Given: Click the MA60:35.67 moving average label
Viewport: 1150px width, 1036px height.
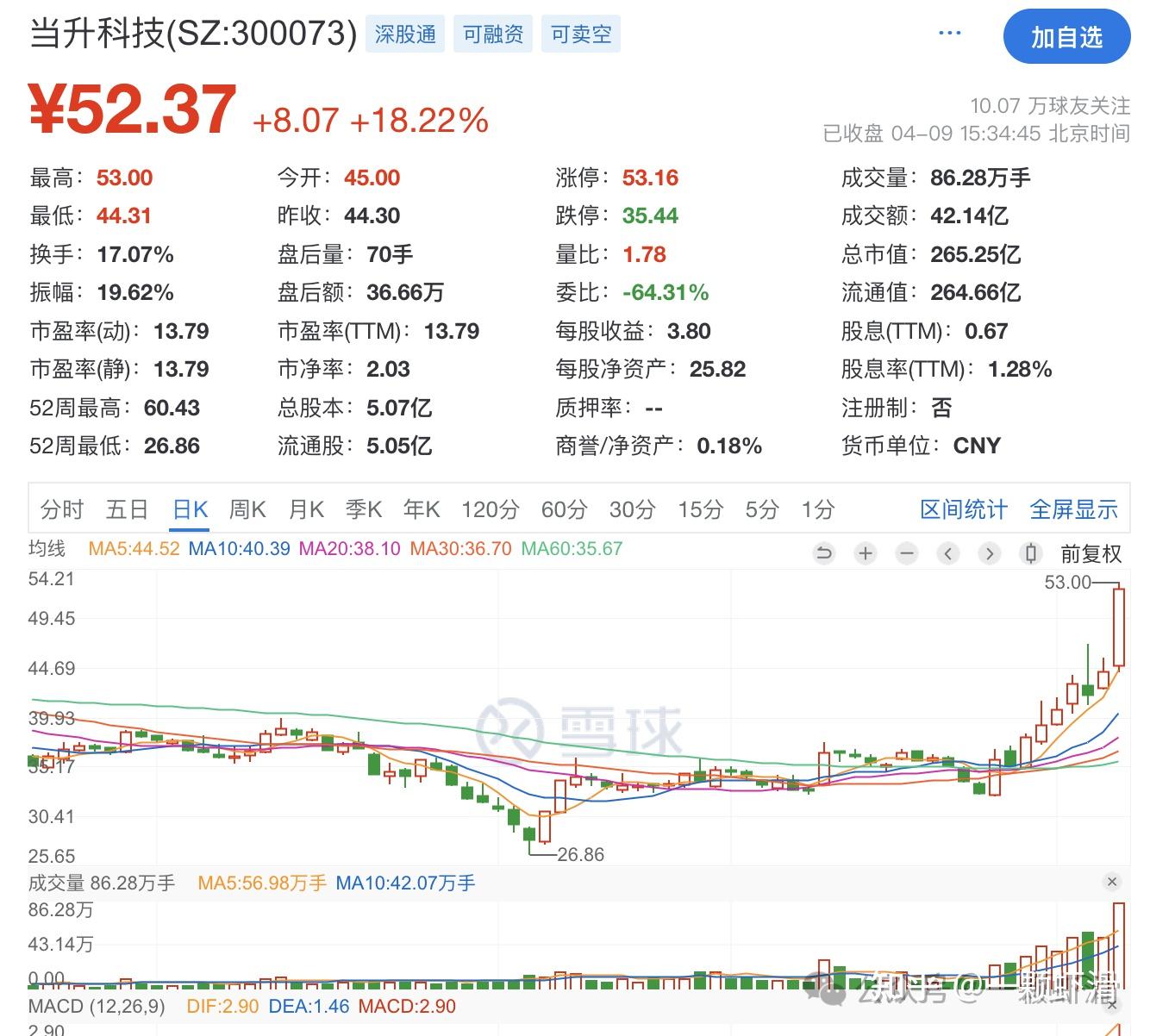Looking at the screenshot, I should point(572,549).
